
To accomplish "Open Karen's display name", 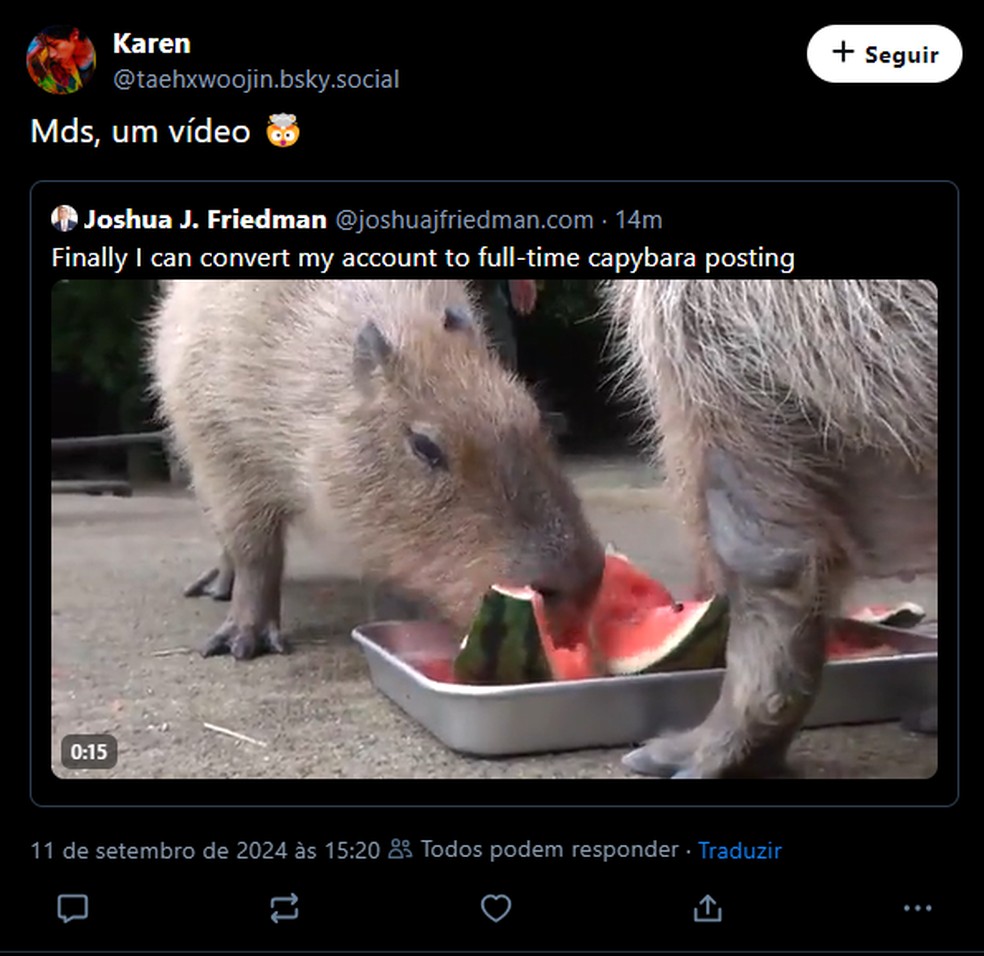I will tap(152, 43).
